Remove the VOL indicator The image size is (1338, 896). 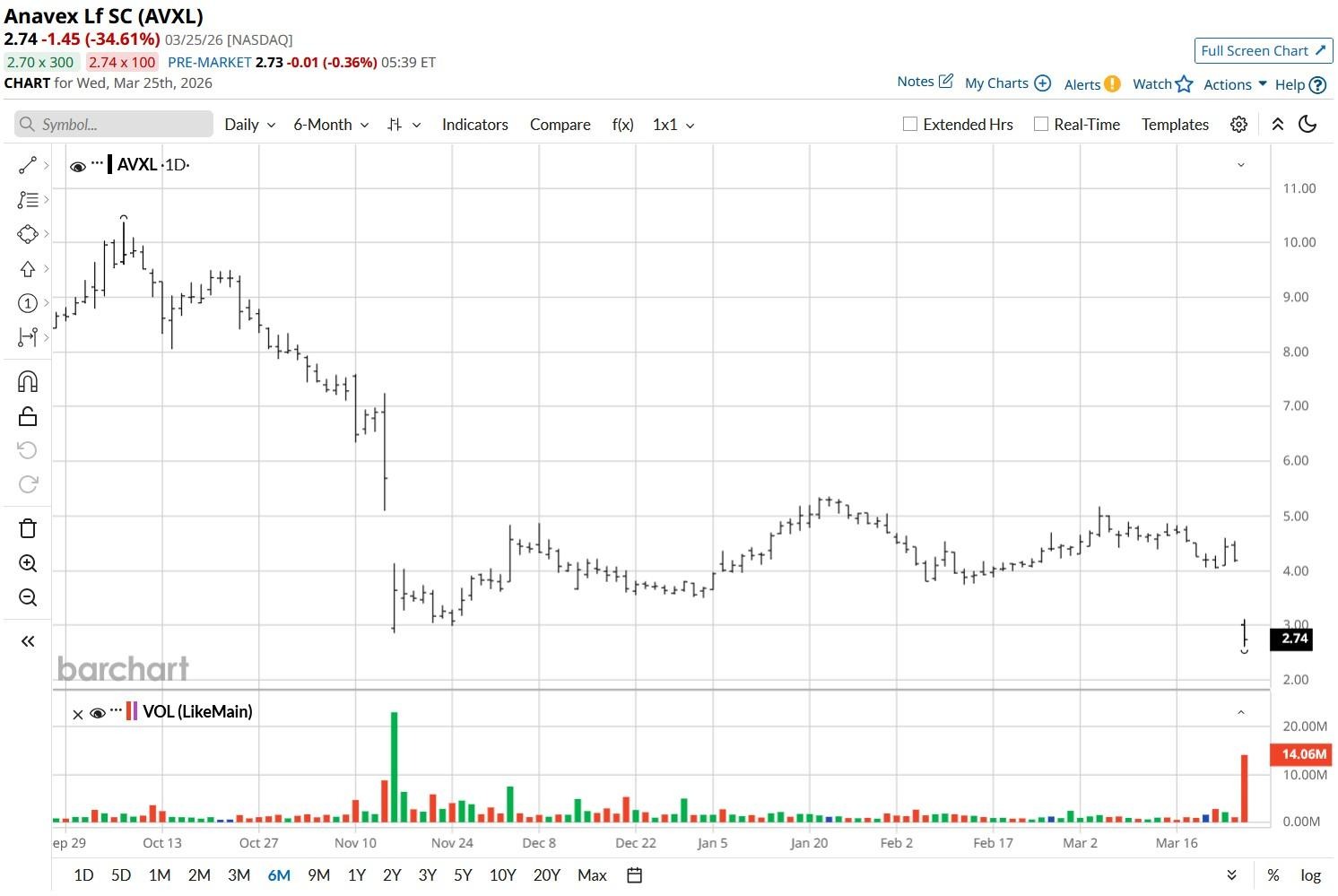click(x=77, y=714)
